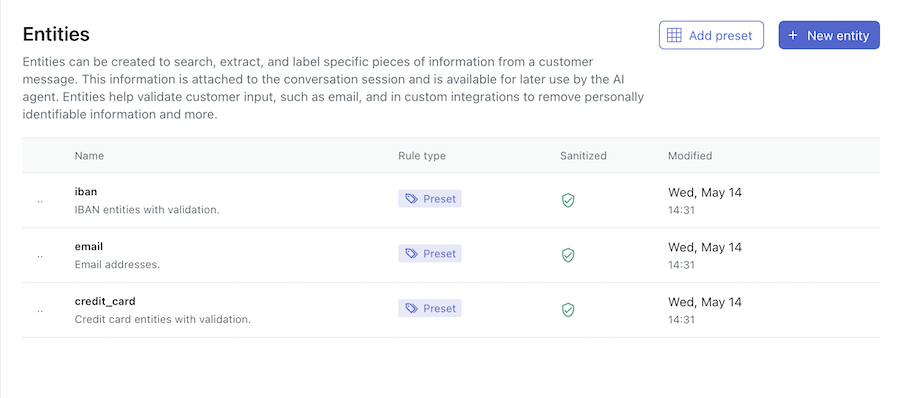
Task: Click the green sanitized shield for credit_card
Action: 568,310
